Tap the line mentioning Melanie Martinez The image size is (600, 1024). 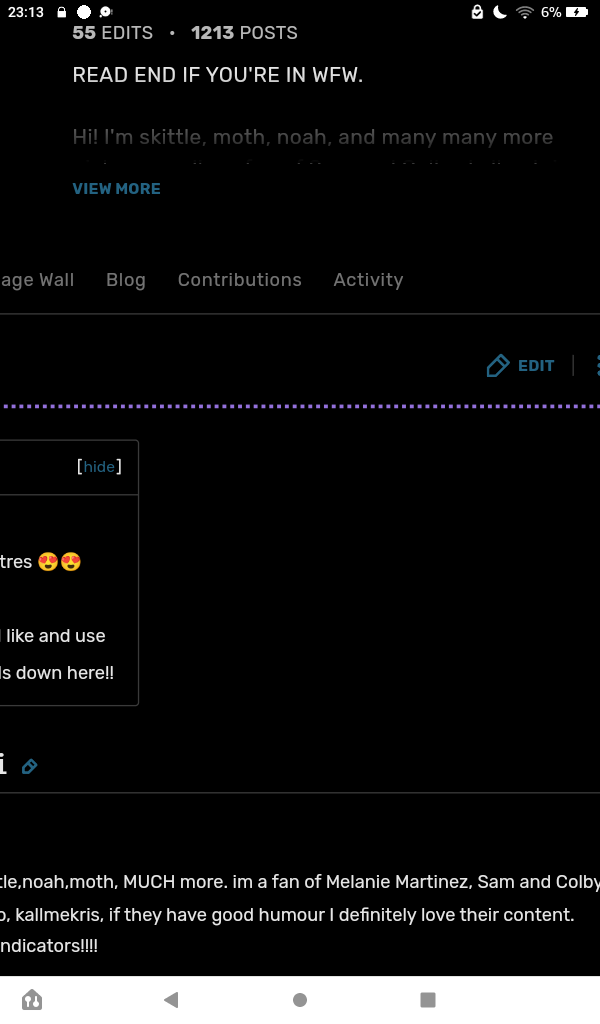300,882
